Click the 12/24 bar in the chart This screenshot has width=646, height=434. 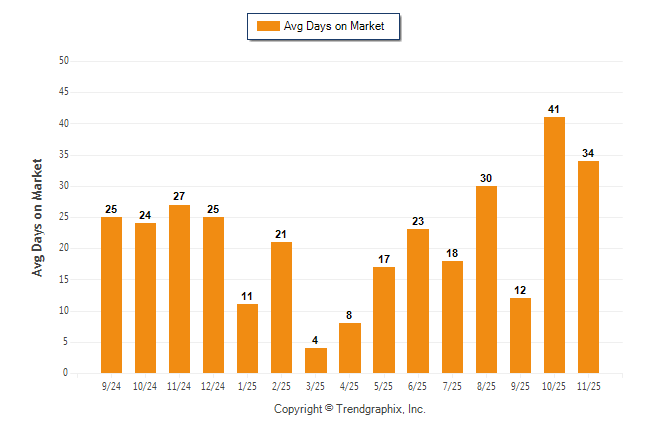(213, 295)
